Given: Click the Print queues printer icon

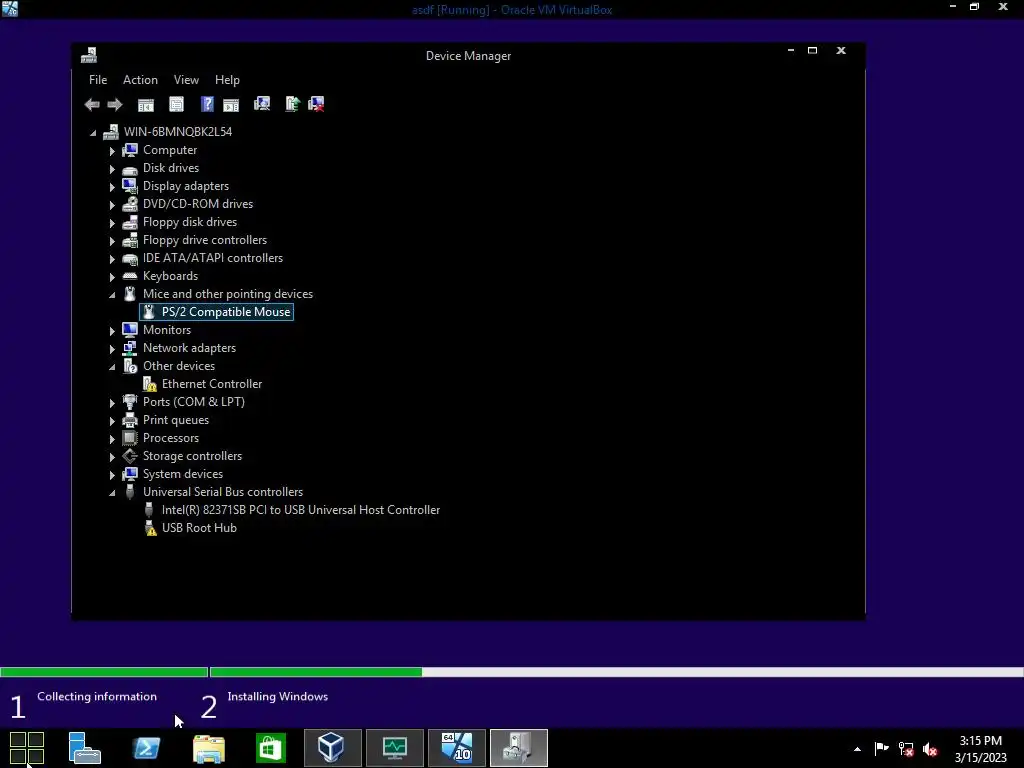Looking at the screenshot, I should [x=130, y=420].
